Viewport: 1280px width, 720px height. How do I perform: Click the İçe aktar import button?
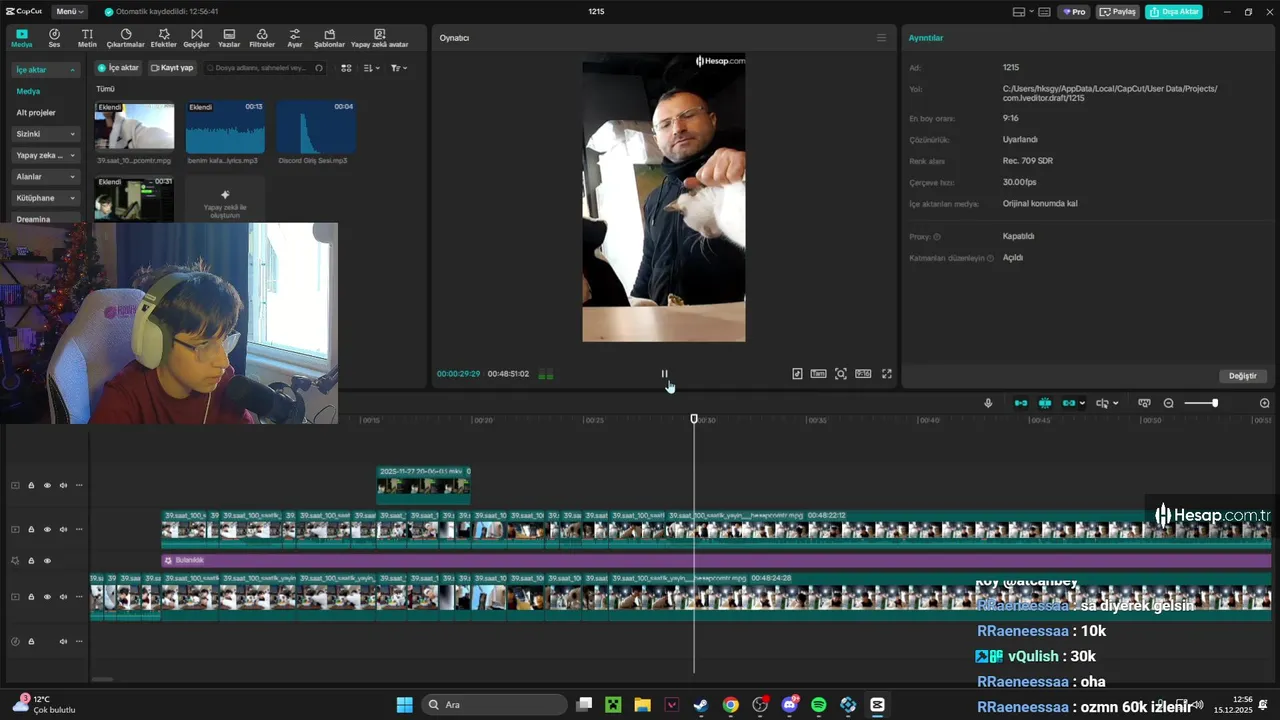click(x=118, y=68)
